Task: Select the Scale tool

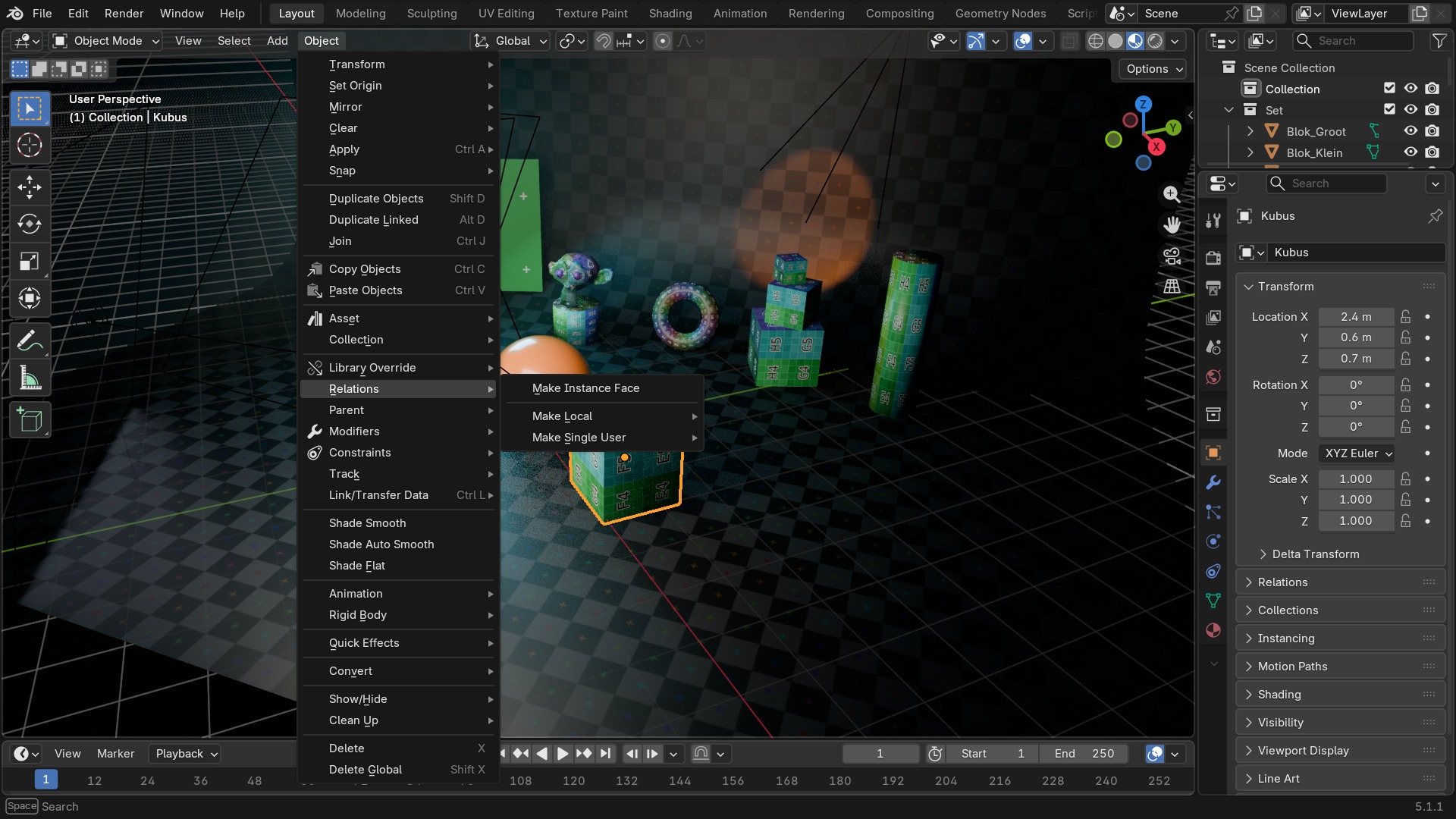Action: tap(30, 261)
